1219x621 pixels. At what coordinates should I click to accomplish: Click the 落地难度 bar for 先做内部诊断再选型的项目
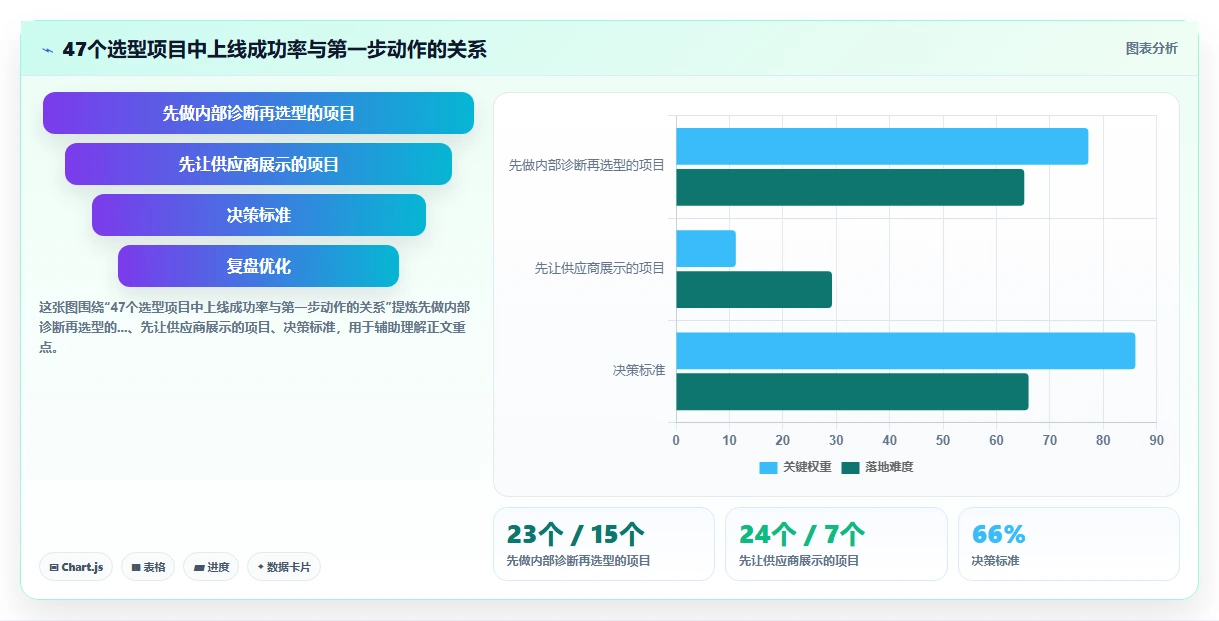850,187
